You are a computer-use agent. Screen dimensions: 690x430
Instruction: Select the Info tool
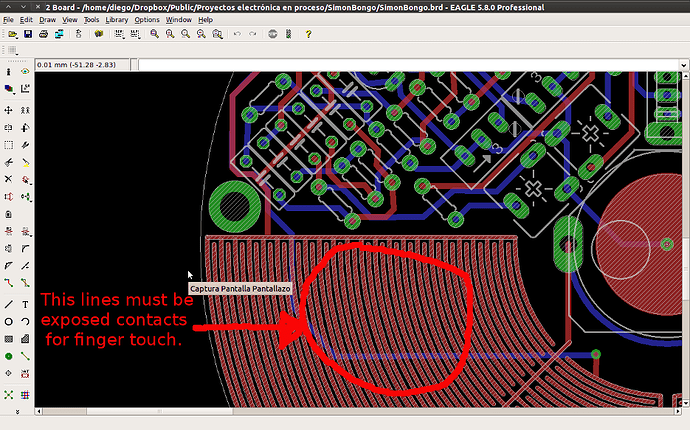[9, 72]
